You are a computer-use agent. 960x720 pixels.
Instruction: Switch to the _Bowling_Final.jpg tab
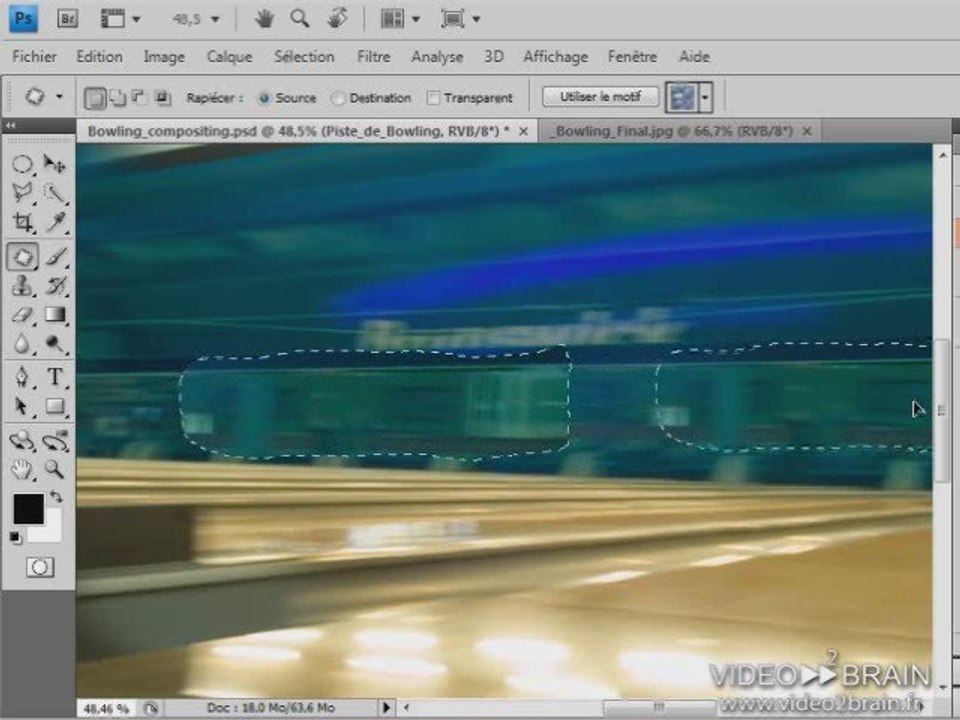click(x=674, y=131)
